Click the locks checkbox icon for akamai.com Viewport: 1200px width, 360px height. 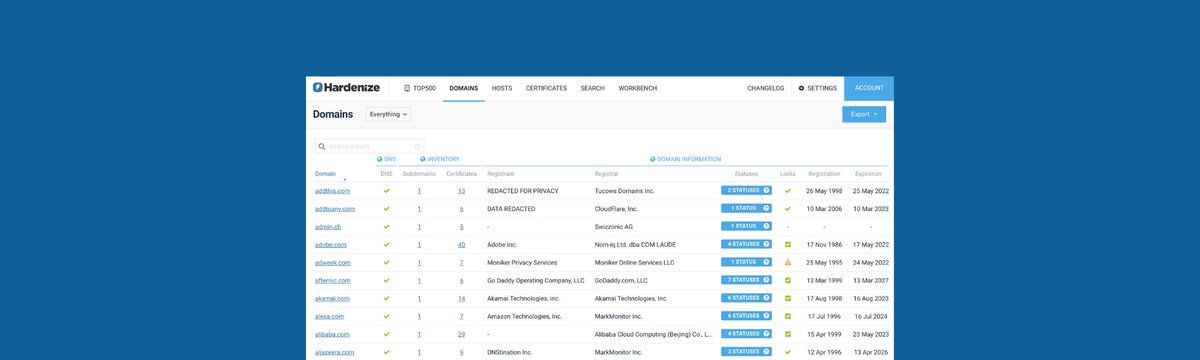click(x=788, y=298)
